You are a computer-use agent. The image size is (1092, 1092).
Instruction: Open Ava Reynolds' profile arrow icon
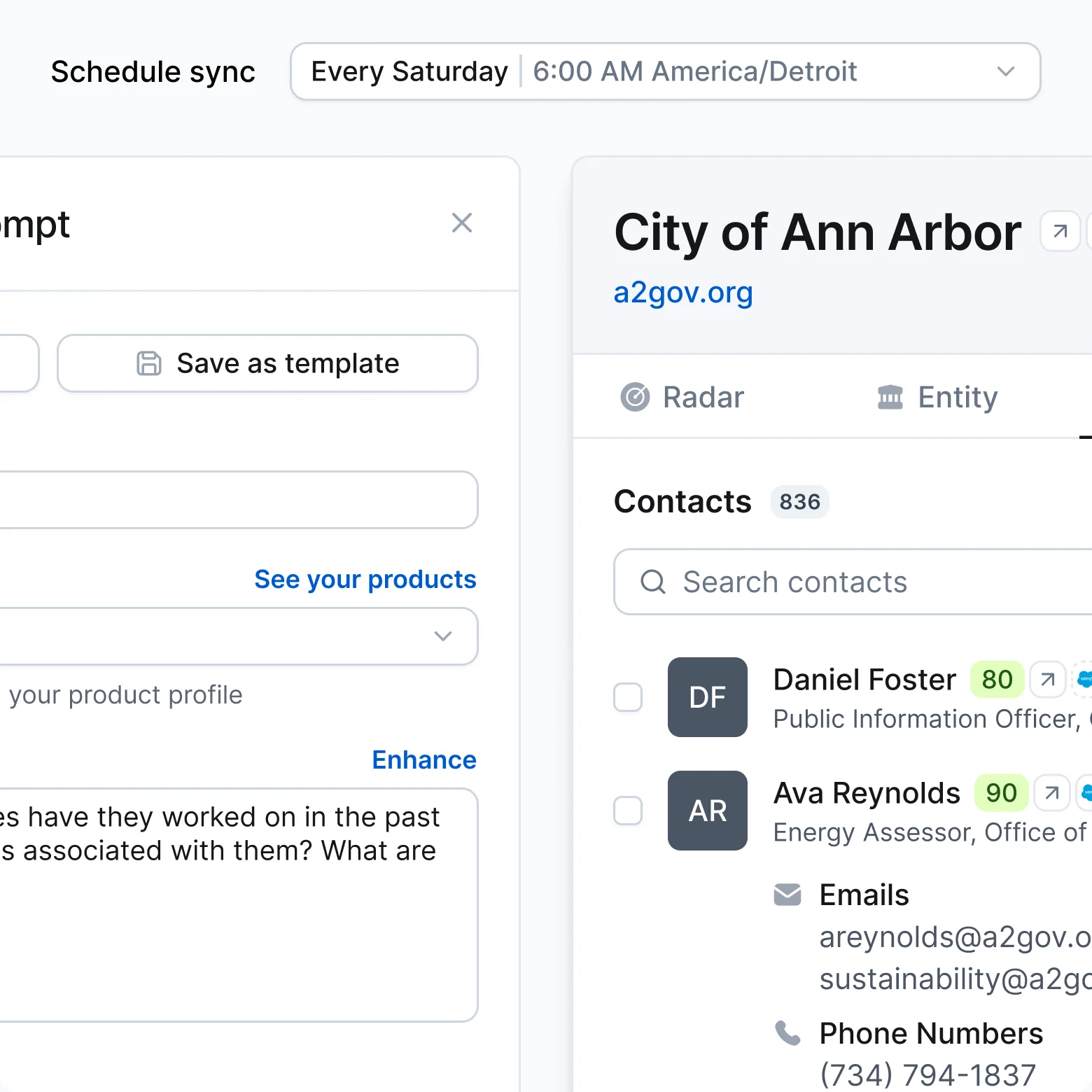tap(1052, 792)
